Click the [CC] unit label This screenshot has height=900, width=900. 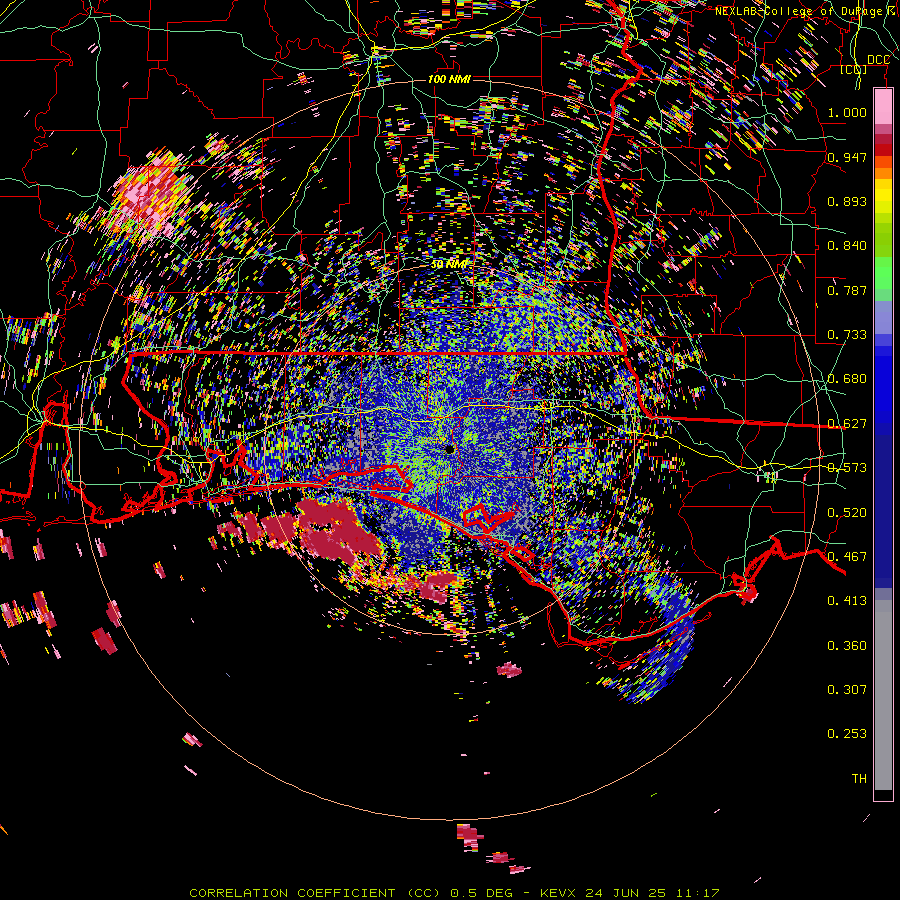(x=853, y=69)
